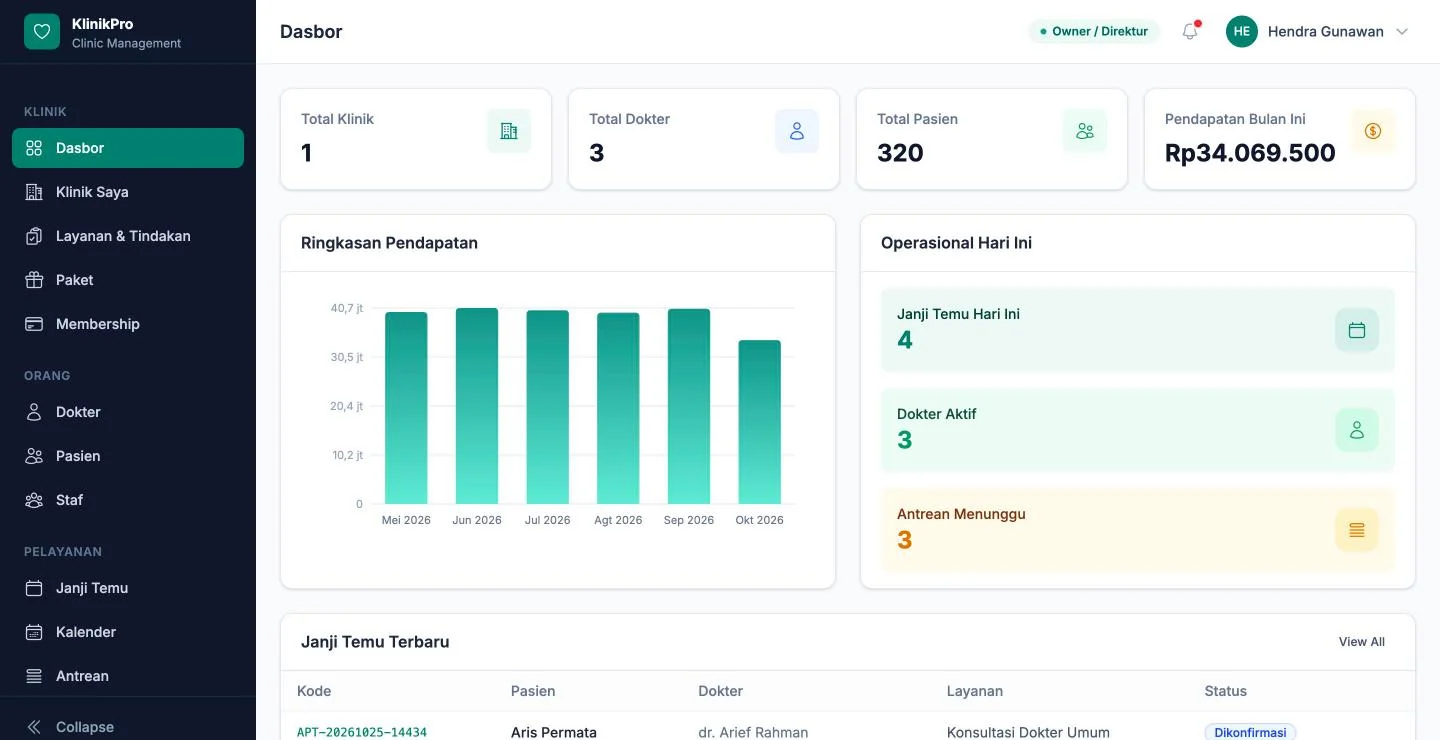Go to the Pasien page
Screen dimensions: 1440x740
coord(128,456)
